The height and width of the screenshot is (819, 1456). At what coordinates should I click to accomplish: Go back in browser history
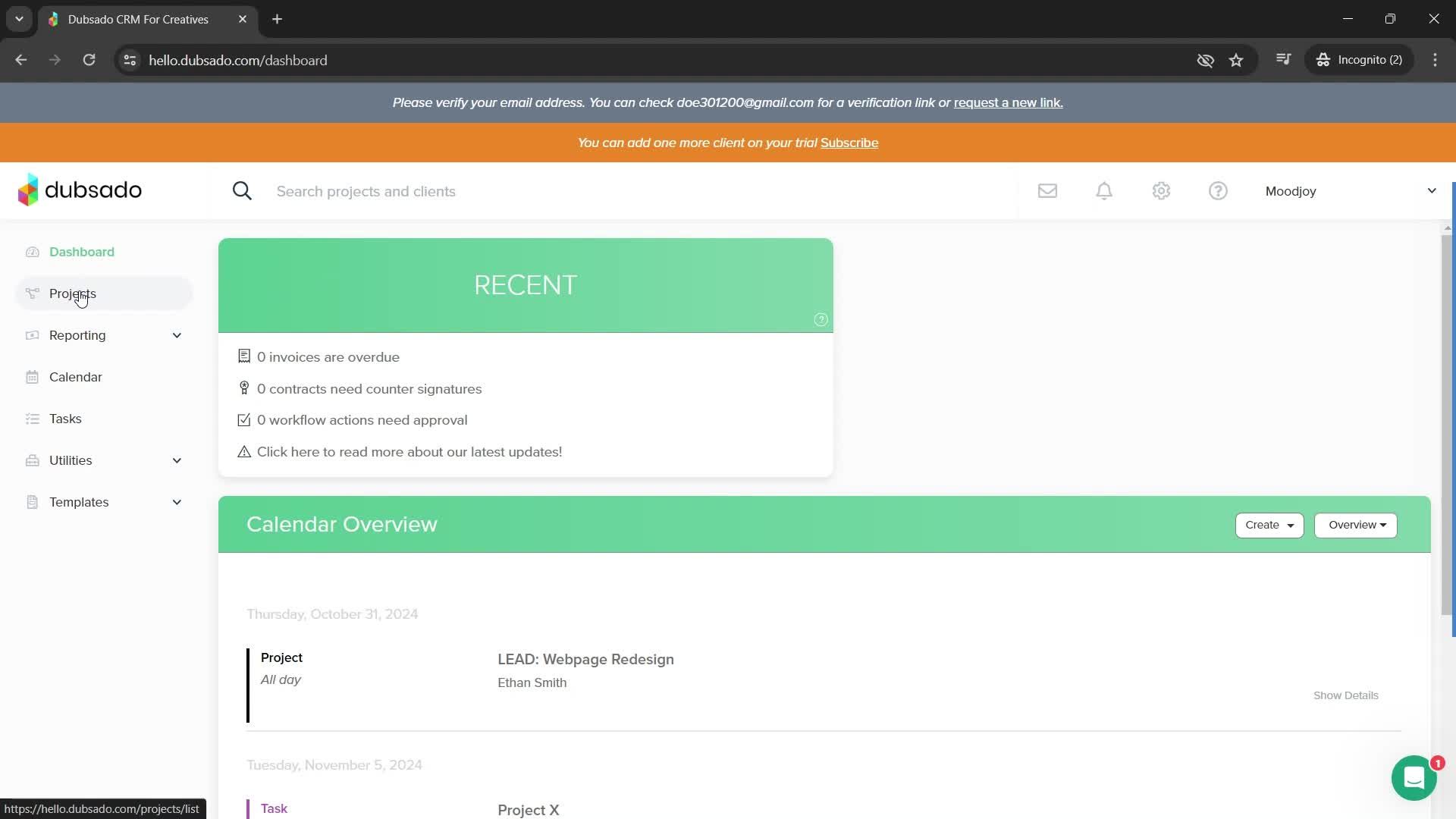tap(21, 60)
